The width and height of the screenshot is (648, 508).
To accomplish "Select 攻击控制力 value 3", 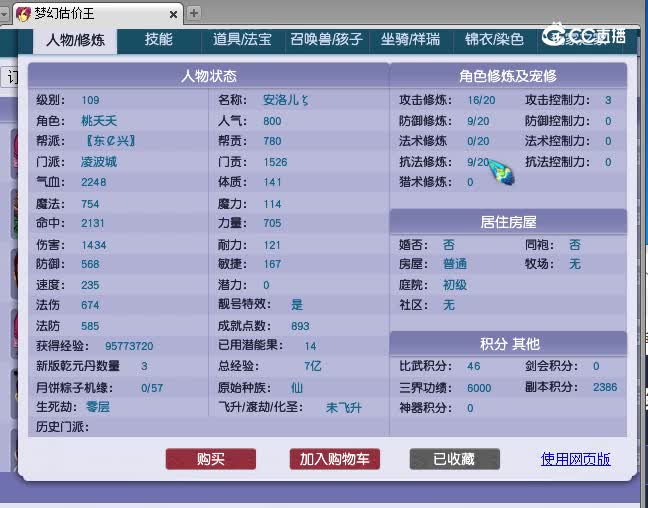I will click(x=608, y=100).
